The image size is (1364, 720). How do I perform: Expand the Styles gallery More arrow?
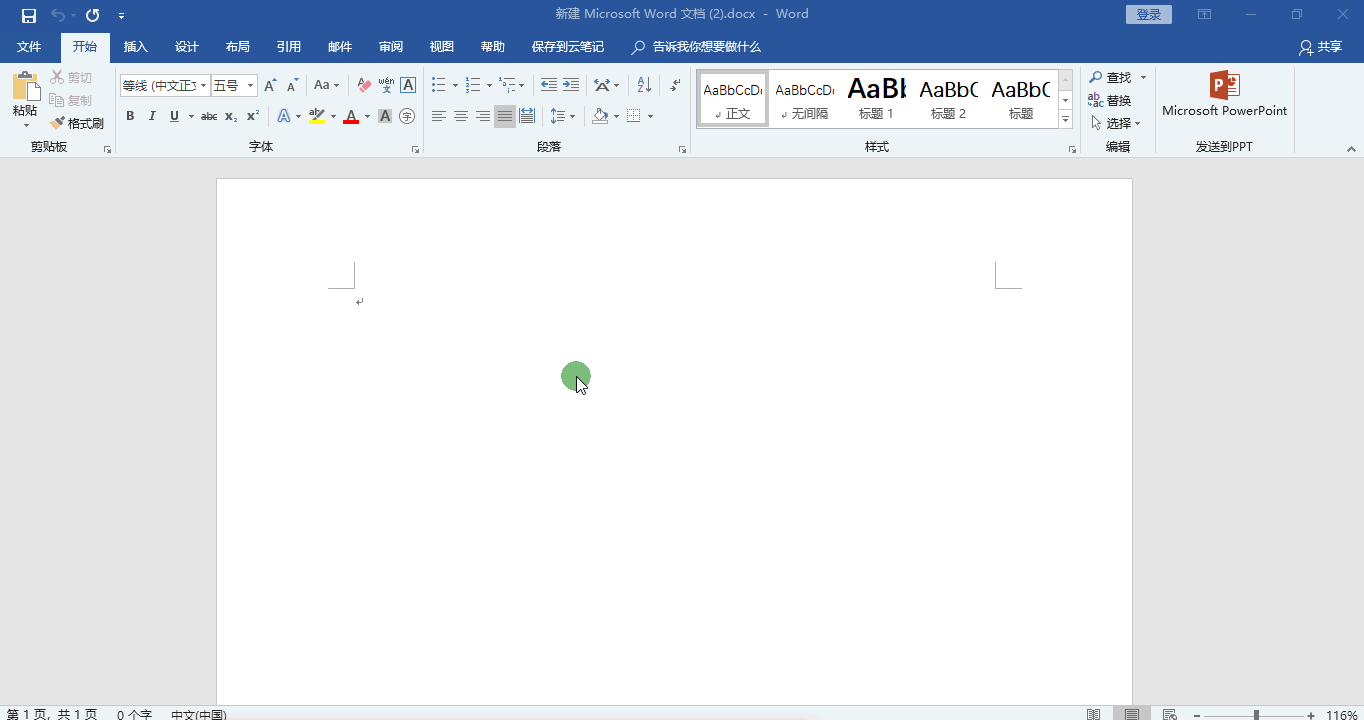(1066, 120)
